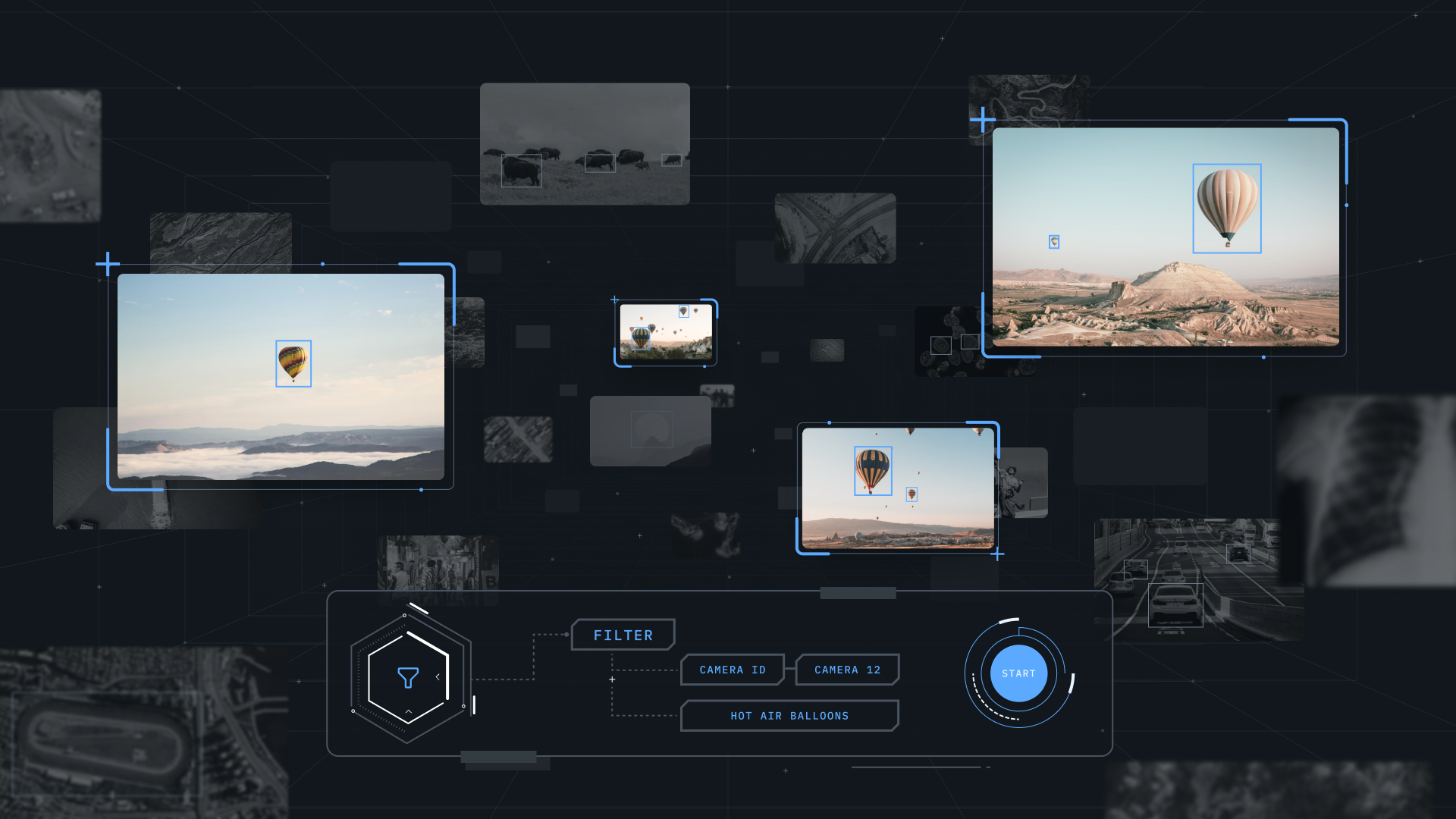Click the upward chevron inside the hexagon
The image size is (1456, 819).
(408, 711)
